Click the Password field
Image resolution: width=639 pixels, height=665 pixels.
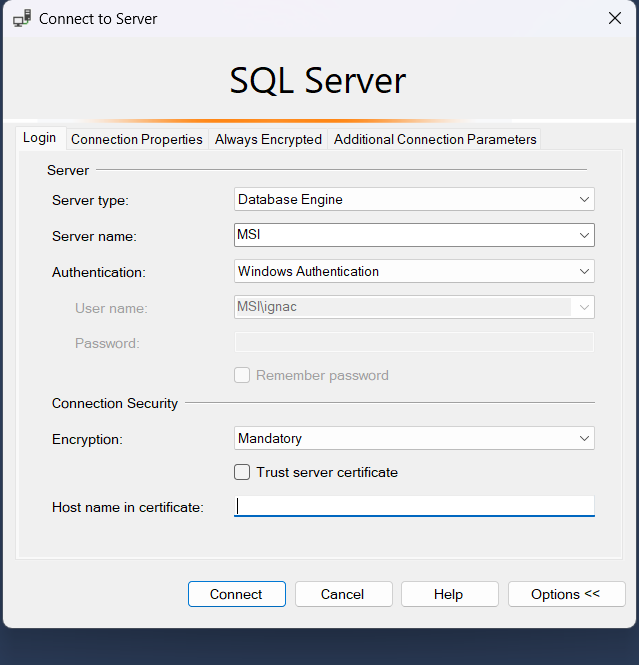[413, 343]
